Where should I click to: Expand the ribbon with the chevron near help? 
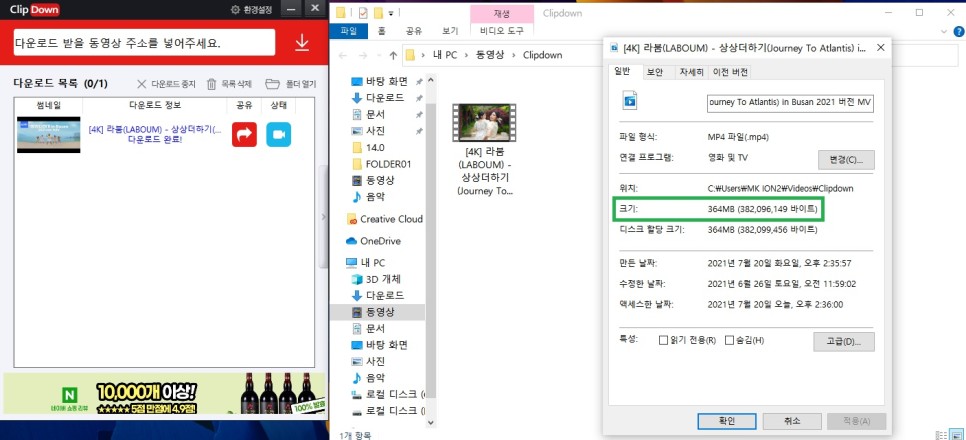point(944,31)
